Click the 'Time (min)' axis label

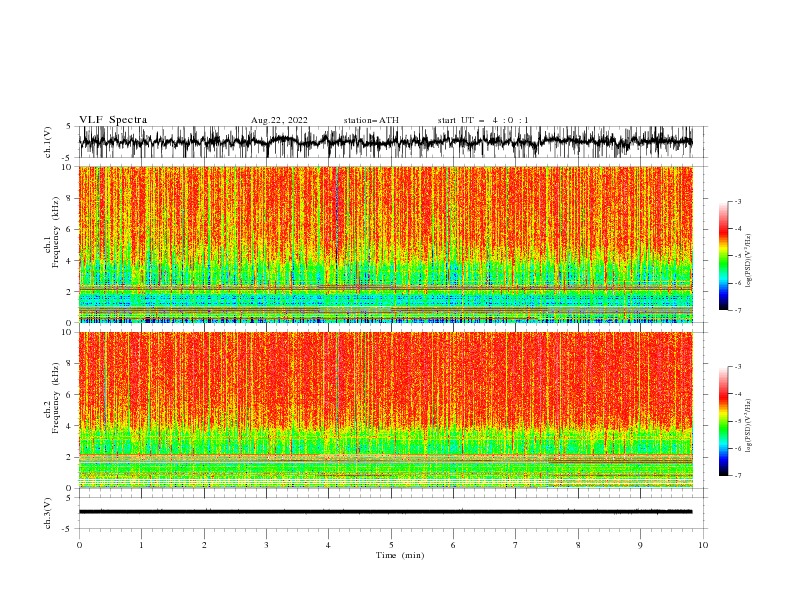pyautogui.click(x=400, y=555)
